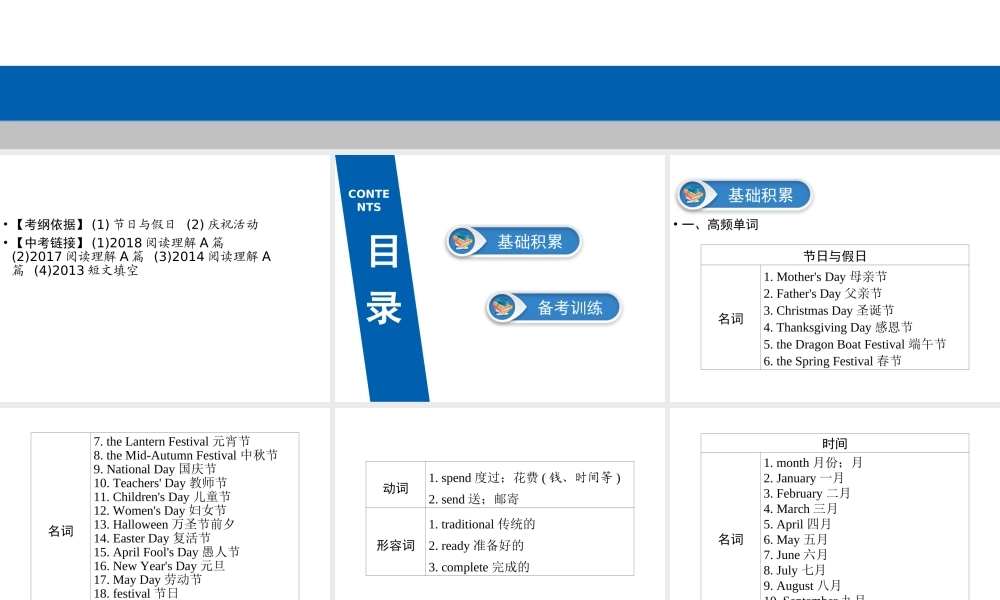1000x600 pixels.
Task: Click the Spring Festival 春节 row
Action: [832, 361]
